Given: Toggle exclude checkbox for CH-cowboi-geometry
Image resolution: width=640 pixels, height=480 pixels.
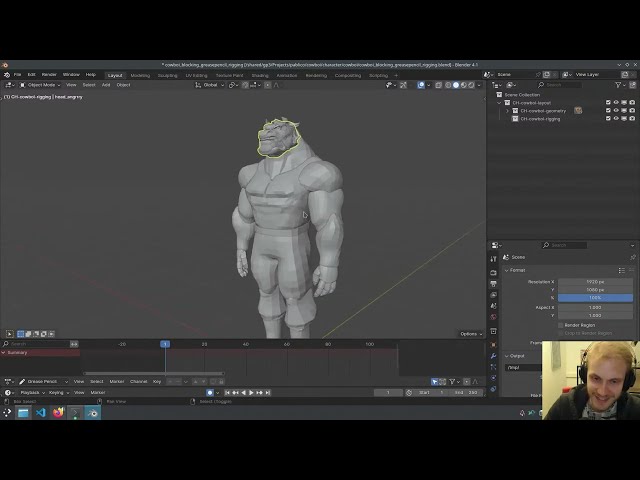Looking at the screenshot, I should [608, 111].
